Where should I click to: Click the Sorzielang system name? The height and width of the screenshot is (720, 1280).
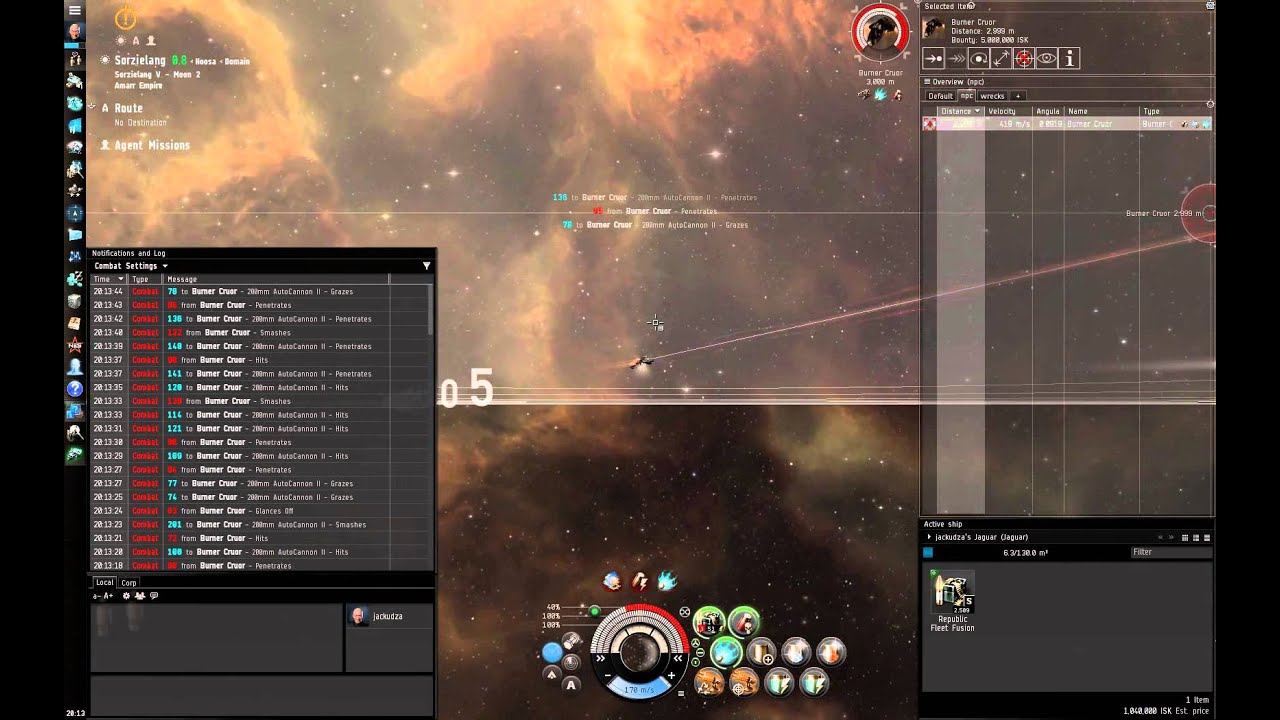(x=142, y=61)
